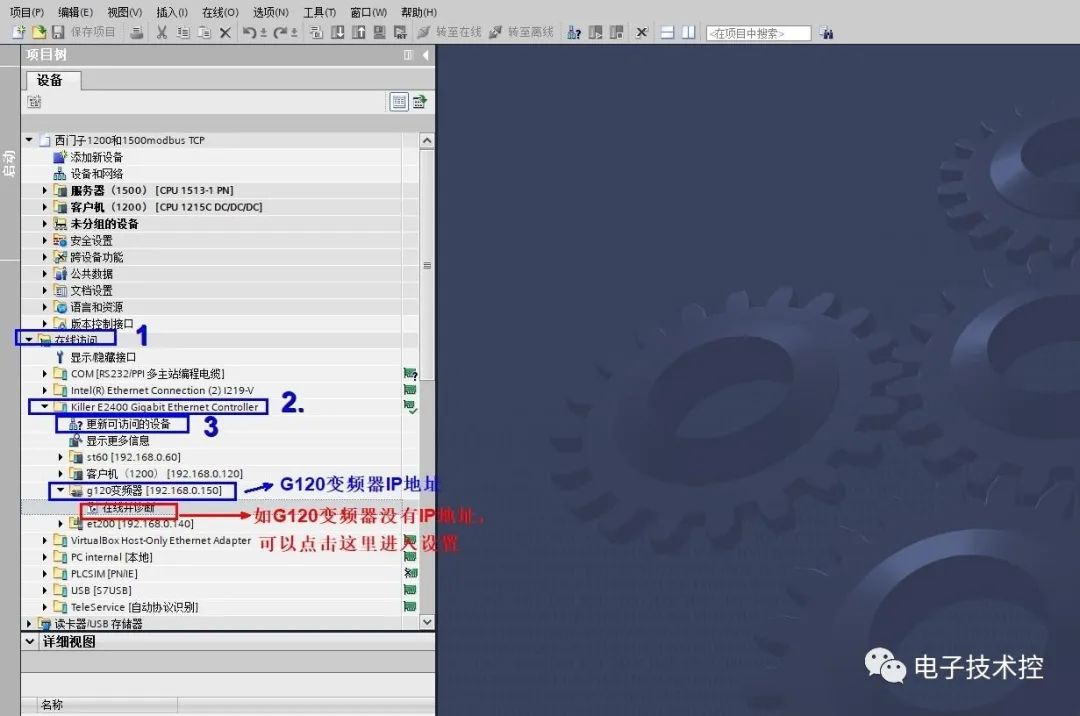Click the Paste icon in toolbar
The height and width of the screenshot is (716, 1080).
tap(205, 32)
